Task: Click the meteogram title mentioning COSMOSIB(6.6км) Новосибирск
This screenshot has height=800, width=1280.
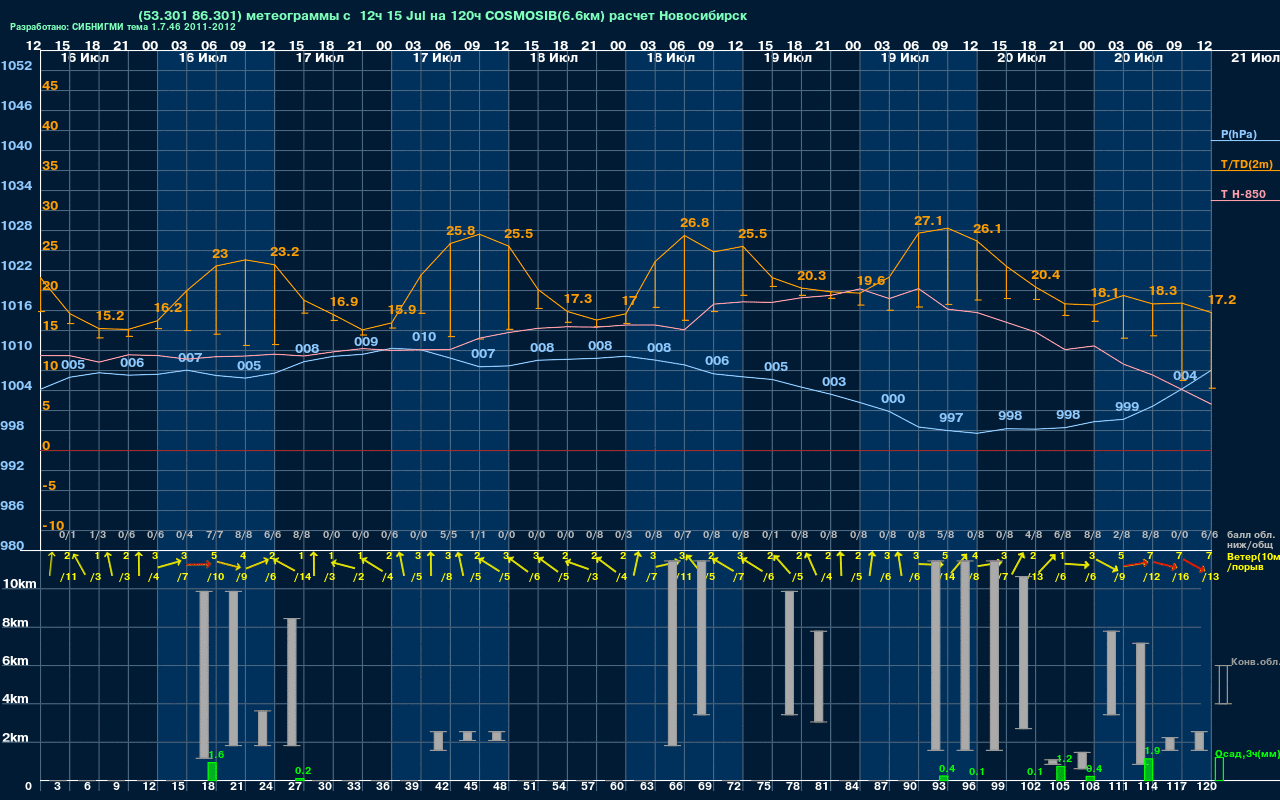Action: tap(443, 16)
